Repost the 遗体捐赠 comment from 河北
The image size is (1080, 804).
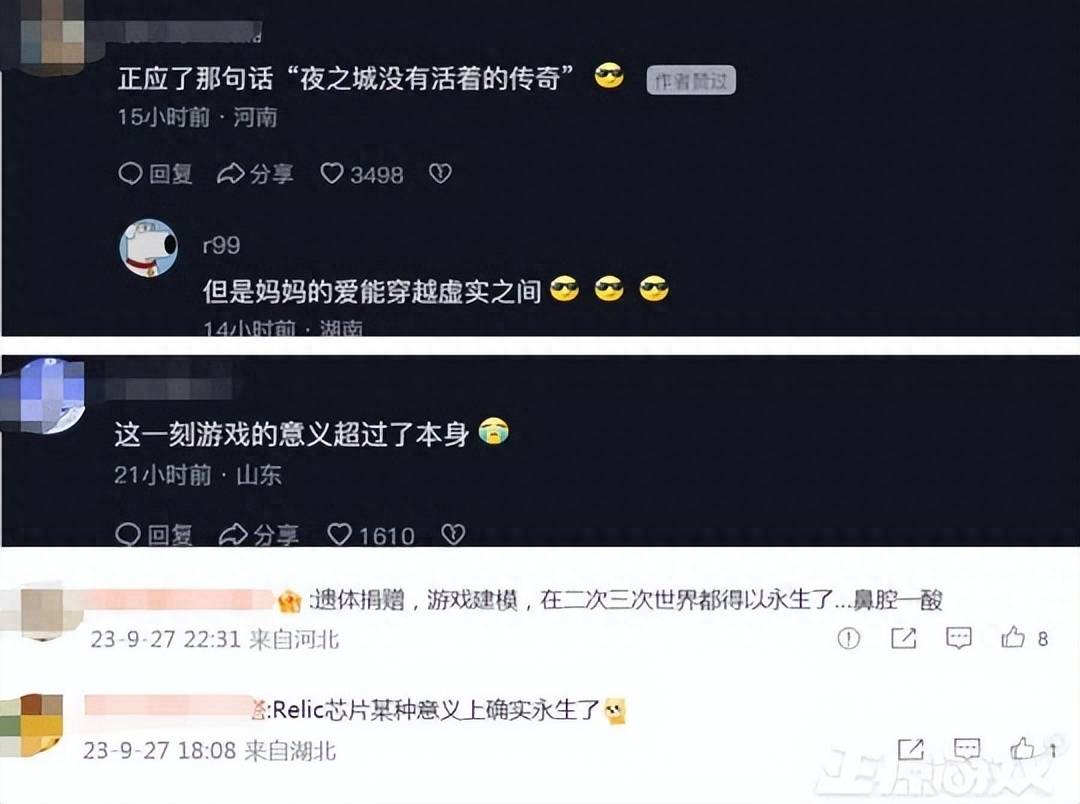click(x=903, y=639)
